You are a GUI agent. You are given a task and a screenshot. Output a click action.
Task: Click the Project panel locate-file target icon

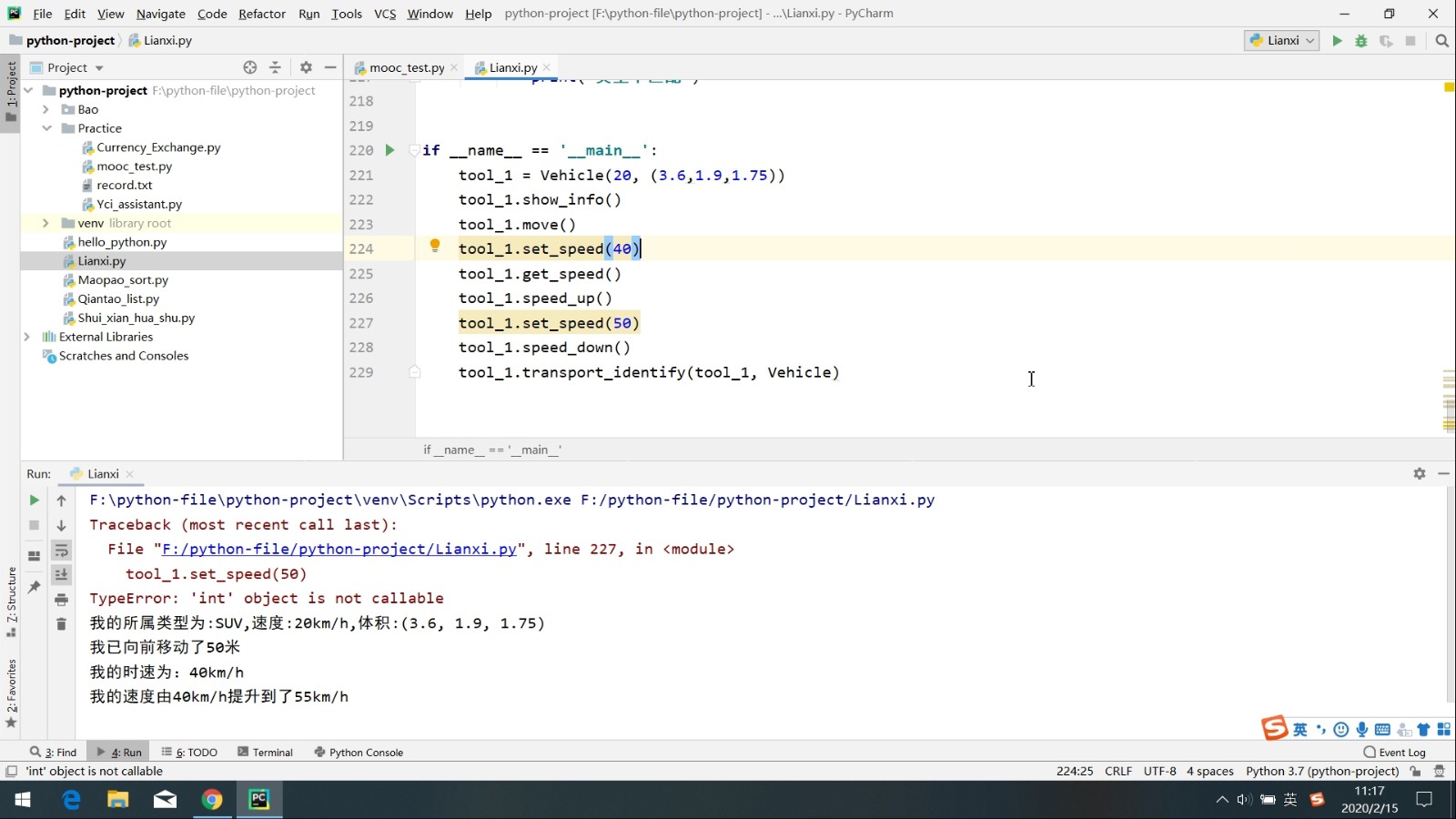pyautogui.click(x=250, y=67)
